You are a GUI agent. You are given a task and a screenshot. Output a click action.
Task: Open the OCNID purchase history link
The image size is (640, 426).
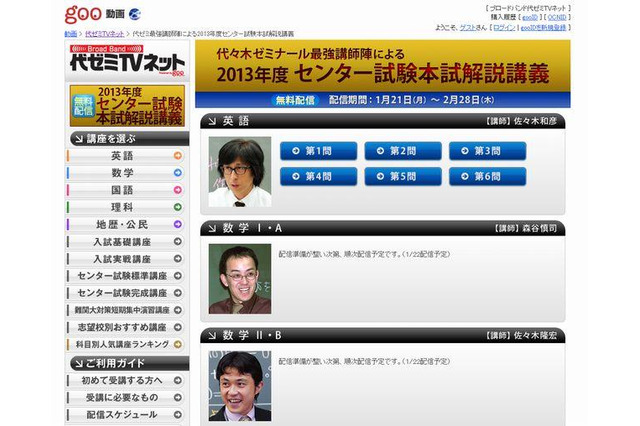click(x=557, y=18)
